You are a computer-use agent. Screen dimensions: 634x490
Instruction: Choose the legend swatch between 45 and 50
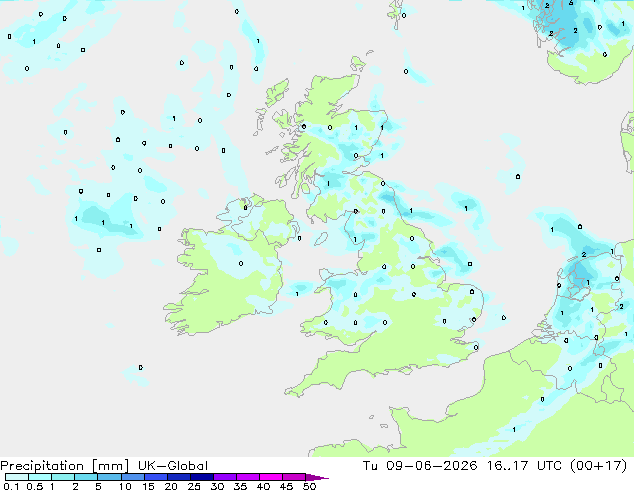[294, 477]
